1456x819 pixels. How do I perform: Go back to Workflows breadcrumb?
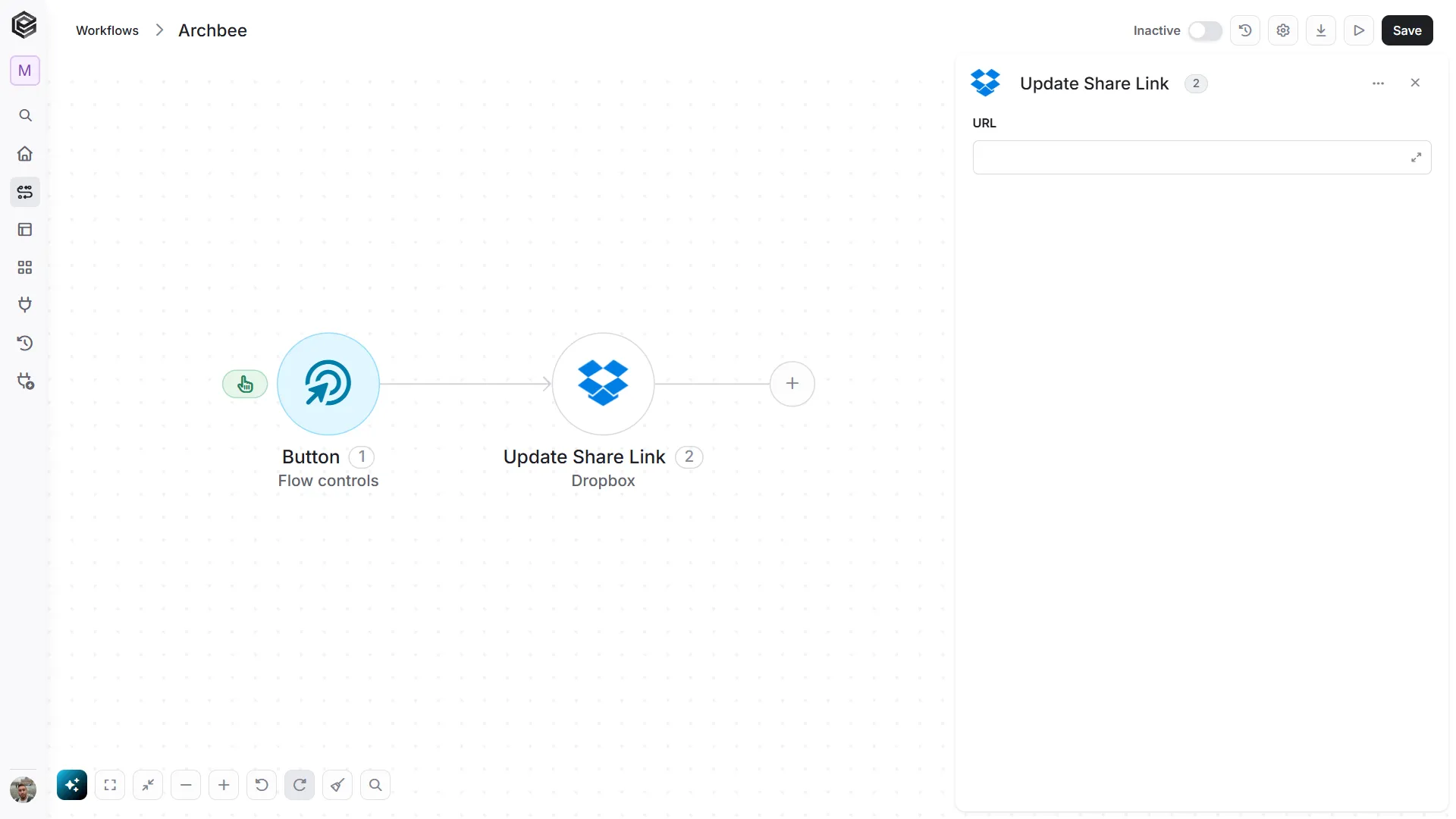(108, 30)
